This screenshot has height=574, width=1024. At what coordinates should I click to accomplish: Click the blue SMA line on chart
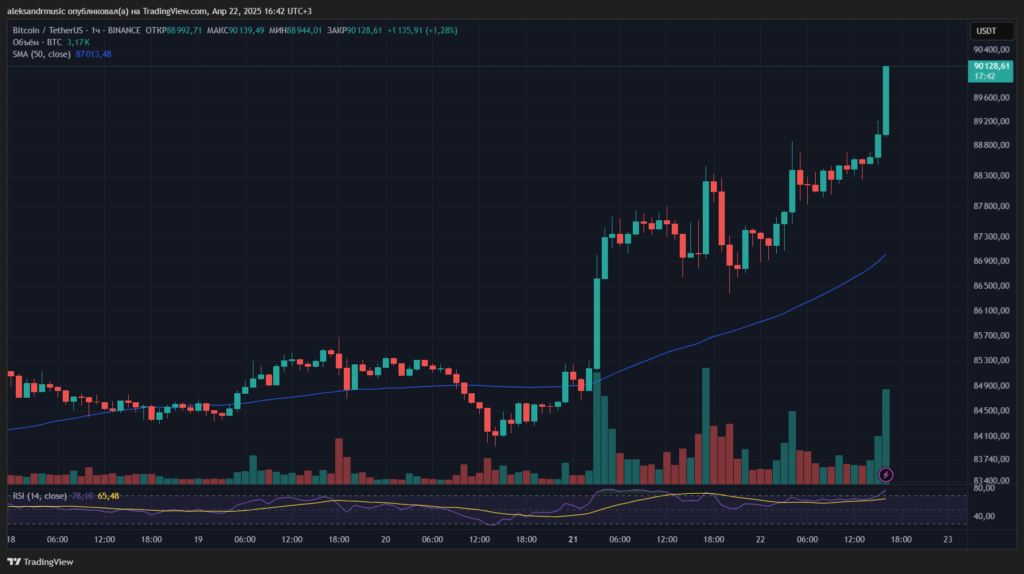point(700,341)
